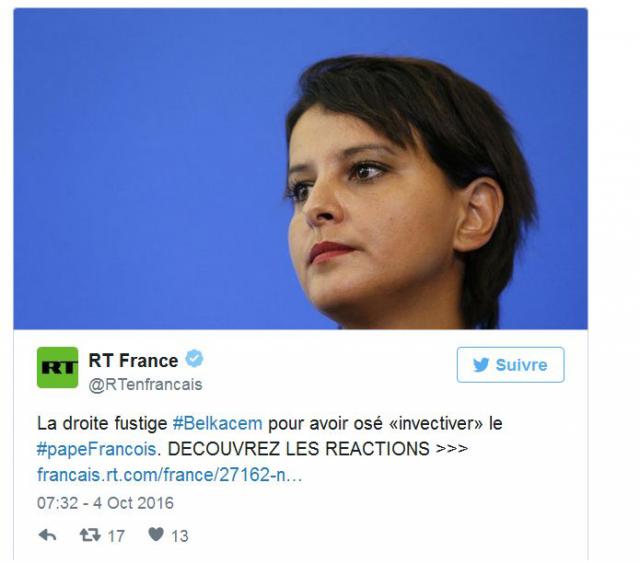Open the francais.rt.com article link
Viewport: 640px width, 563px height.
point(169,475)
